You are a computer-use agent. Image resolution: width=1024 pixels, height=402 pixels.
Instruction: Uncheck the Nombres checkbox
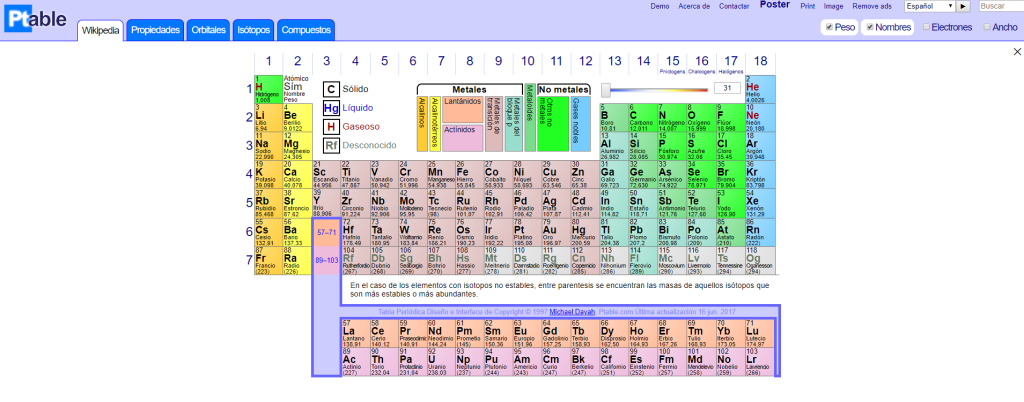[868, 27]
